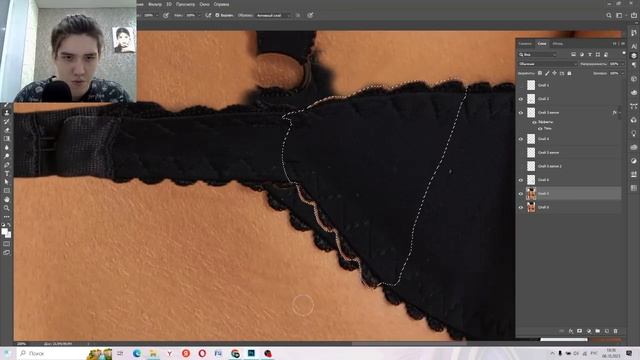The height and width of the screenshot is (360, 640).
Task: Open the Sample source dropdown in options bar
Action: 273,15
